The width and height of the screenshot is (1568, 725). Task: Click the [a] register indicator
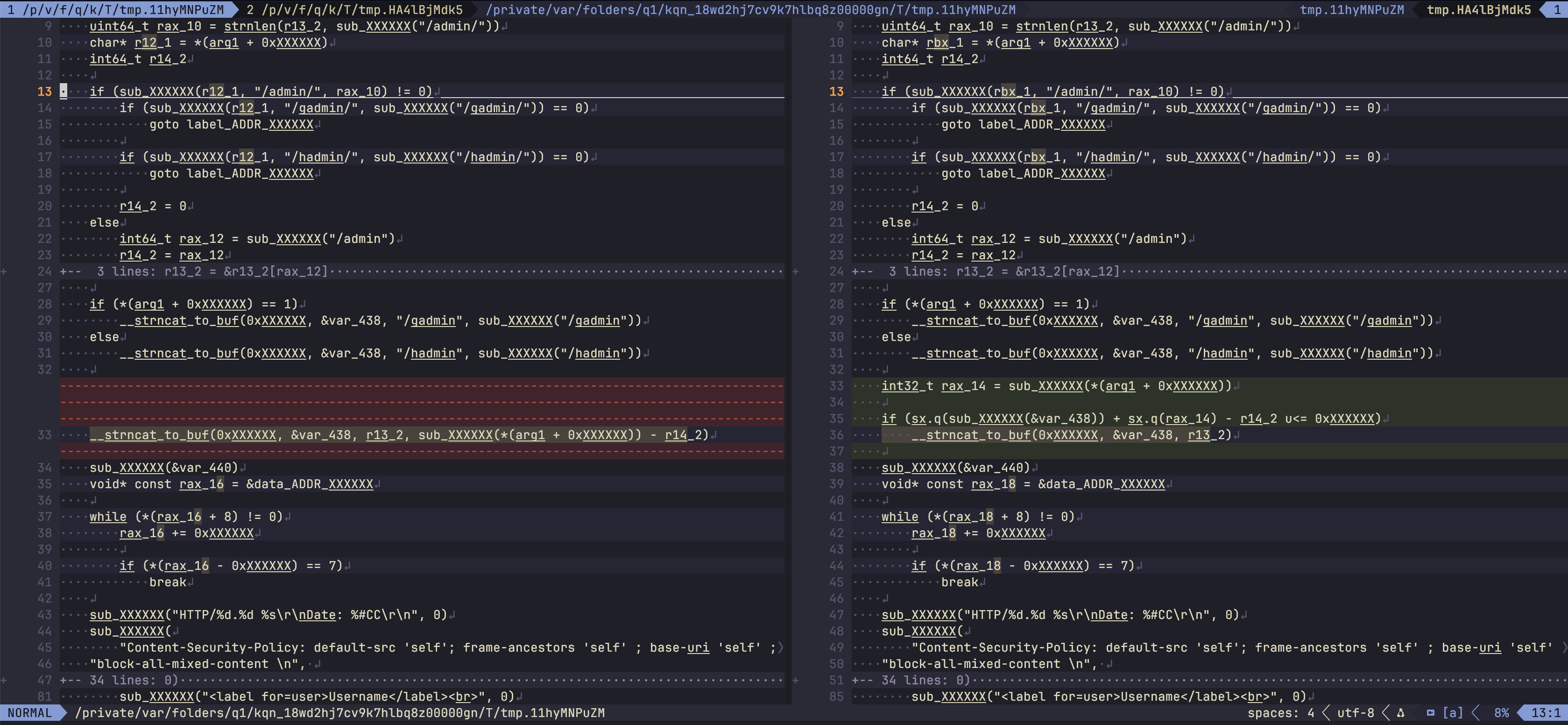pos(1452,713)
